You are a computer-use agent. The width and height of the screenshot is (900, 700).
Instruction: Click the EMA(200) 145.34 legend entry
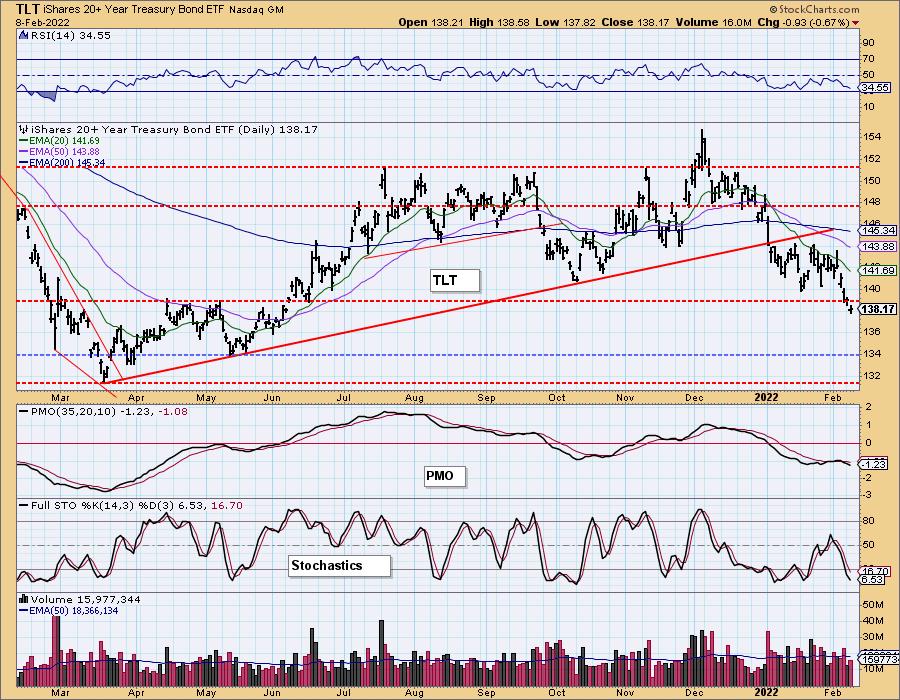coord(62,162)
